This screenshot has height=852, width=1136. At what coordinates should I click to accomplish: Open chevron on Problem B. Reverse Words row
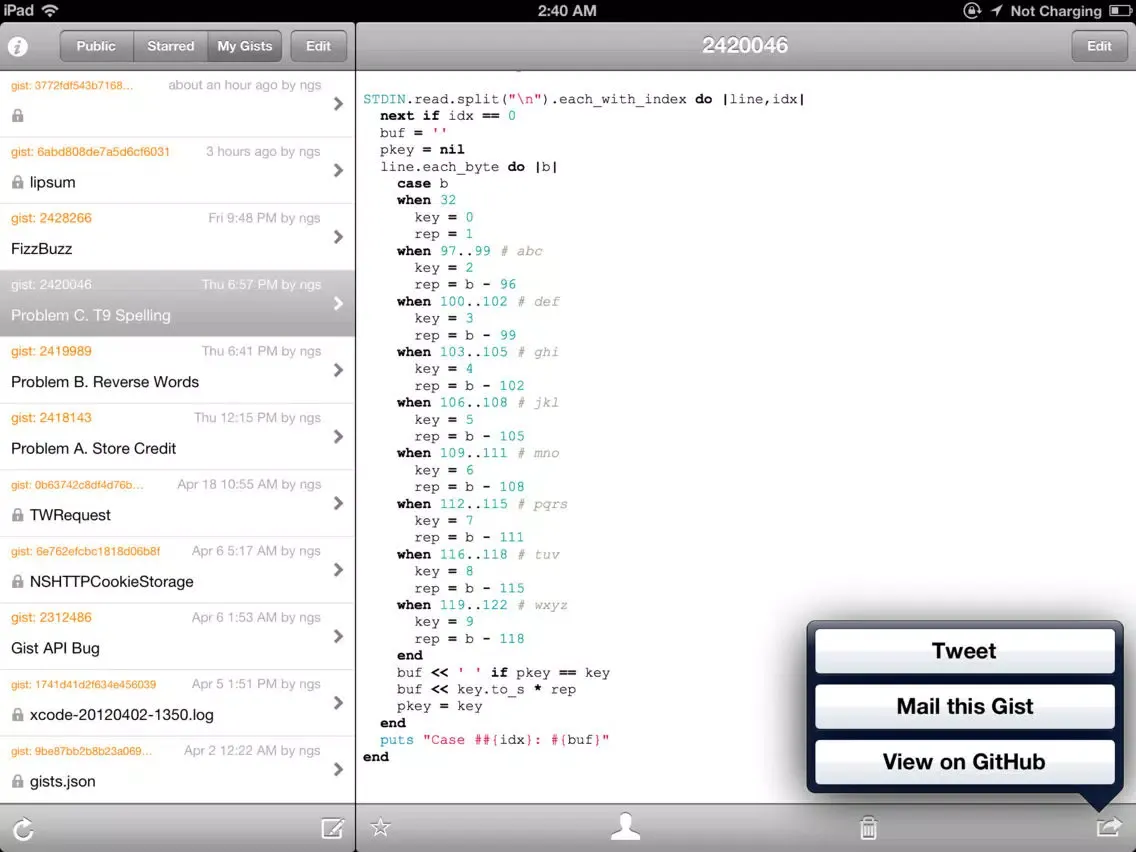[338, 370]
